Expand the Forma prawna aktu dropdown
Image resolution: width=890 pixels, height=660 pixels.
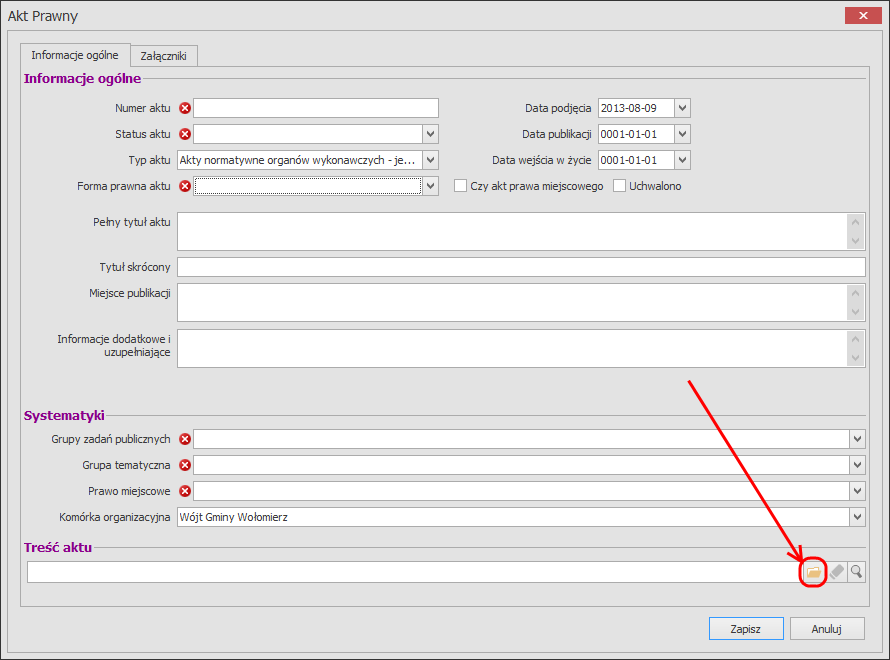431,186
